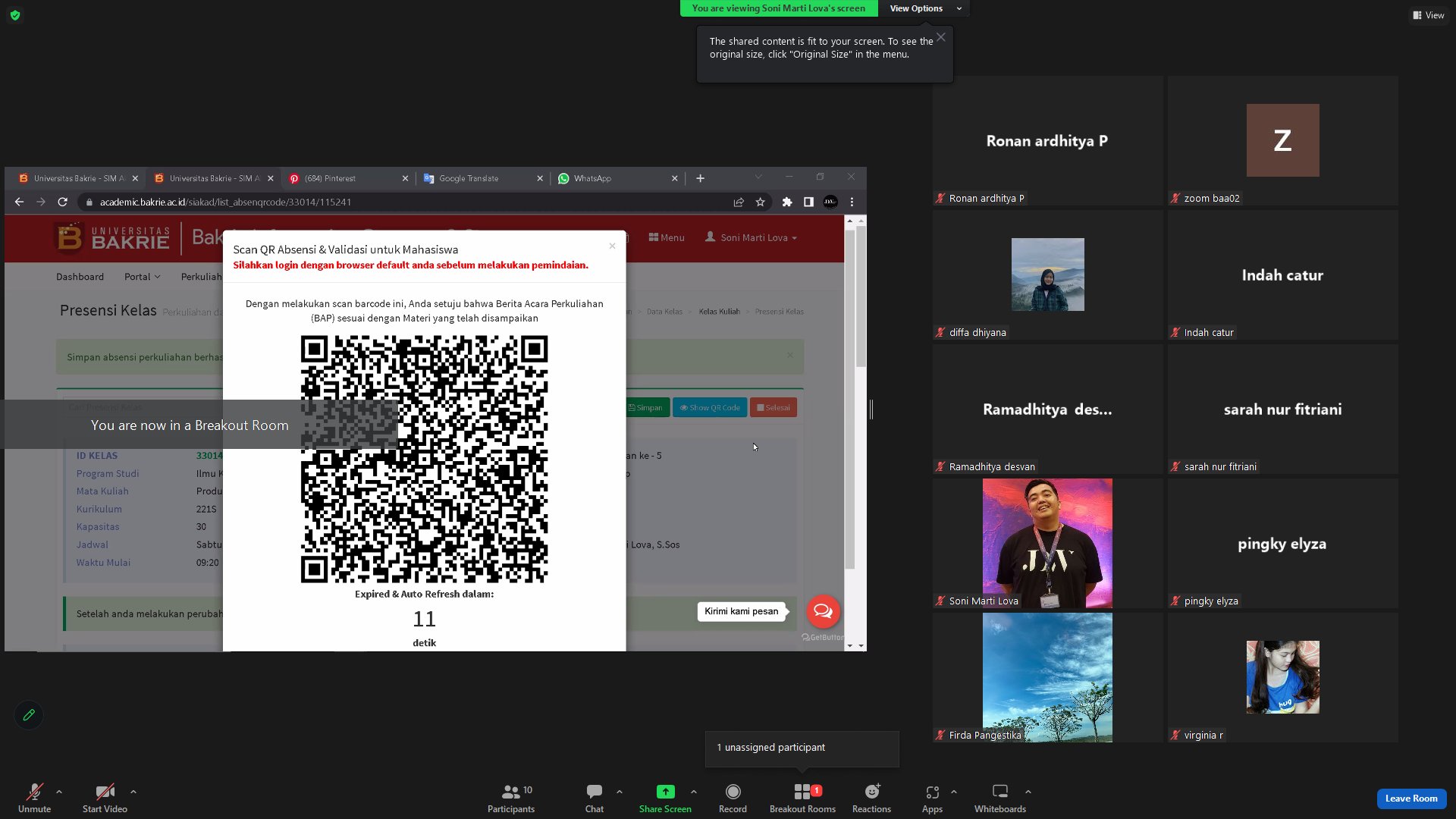Expand Apps options arrow

pyautogui.click(x=954, y=792)
